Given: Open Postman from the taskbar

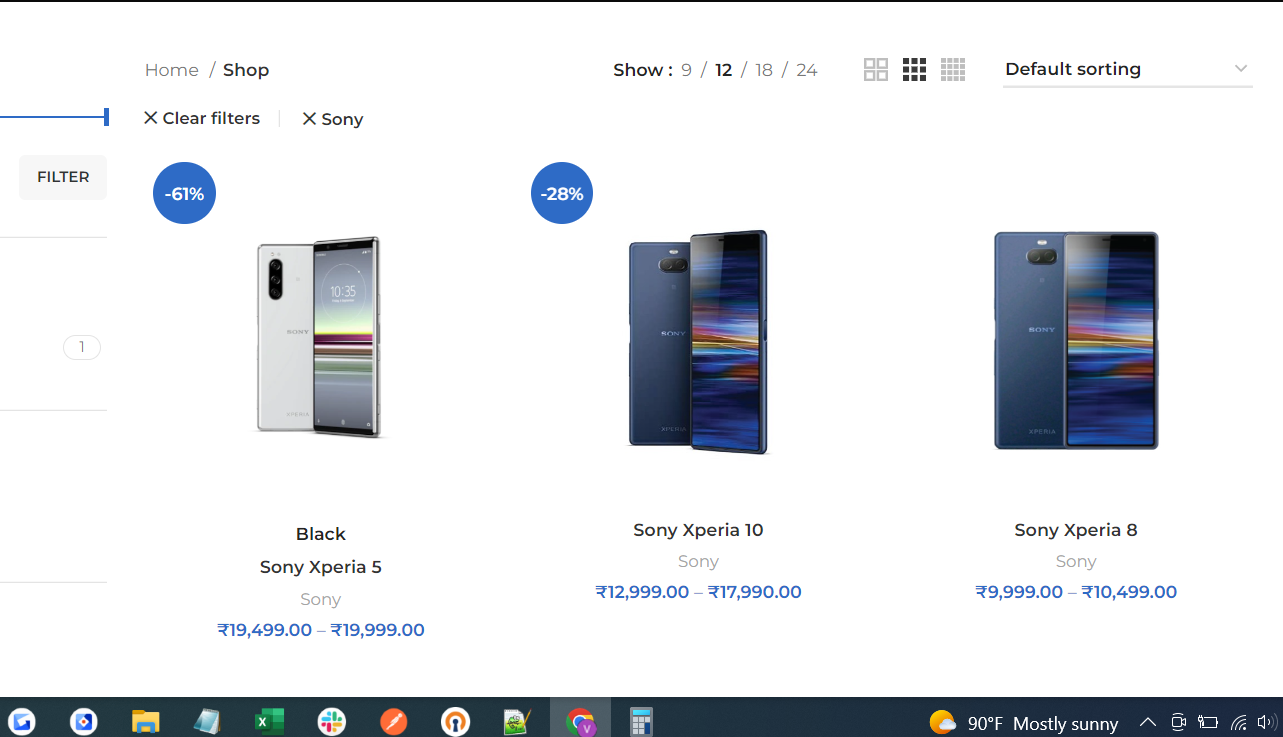Looking at the screenshot, I should (394, 721).
